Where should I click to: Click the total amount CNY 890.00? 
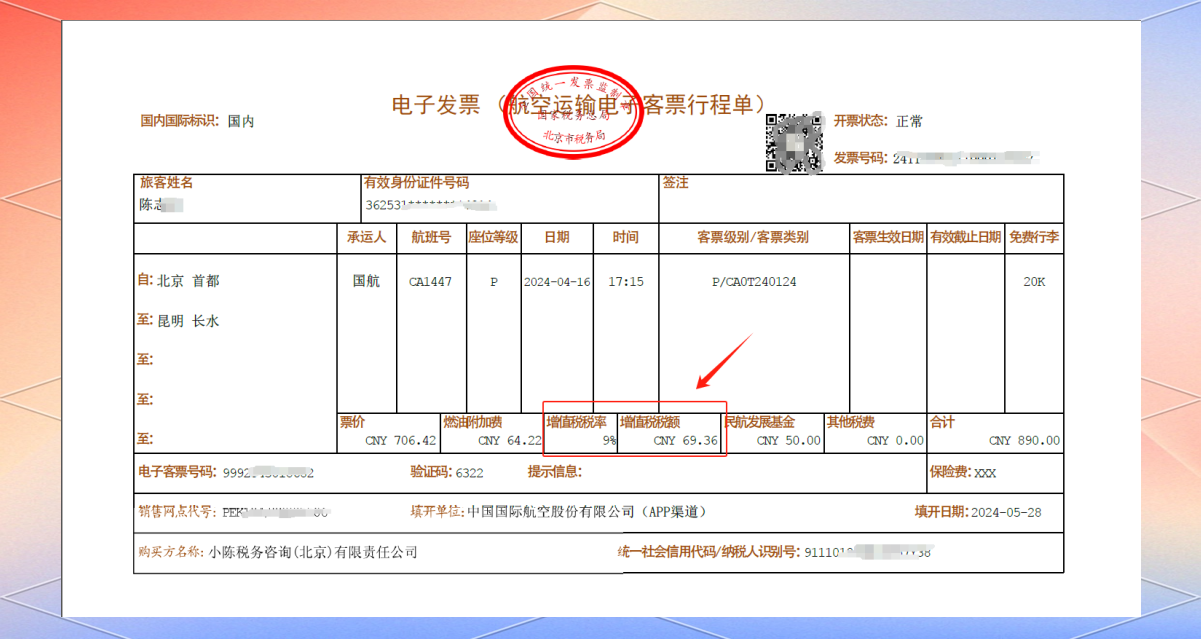1024,441
